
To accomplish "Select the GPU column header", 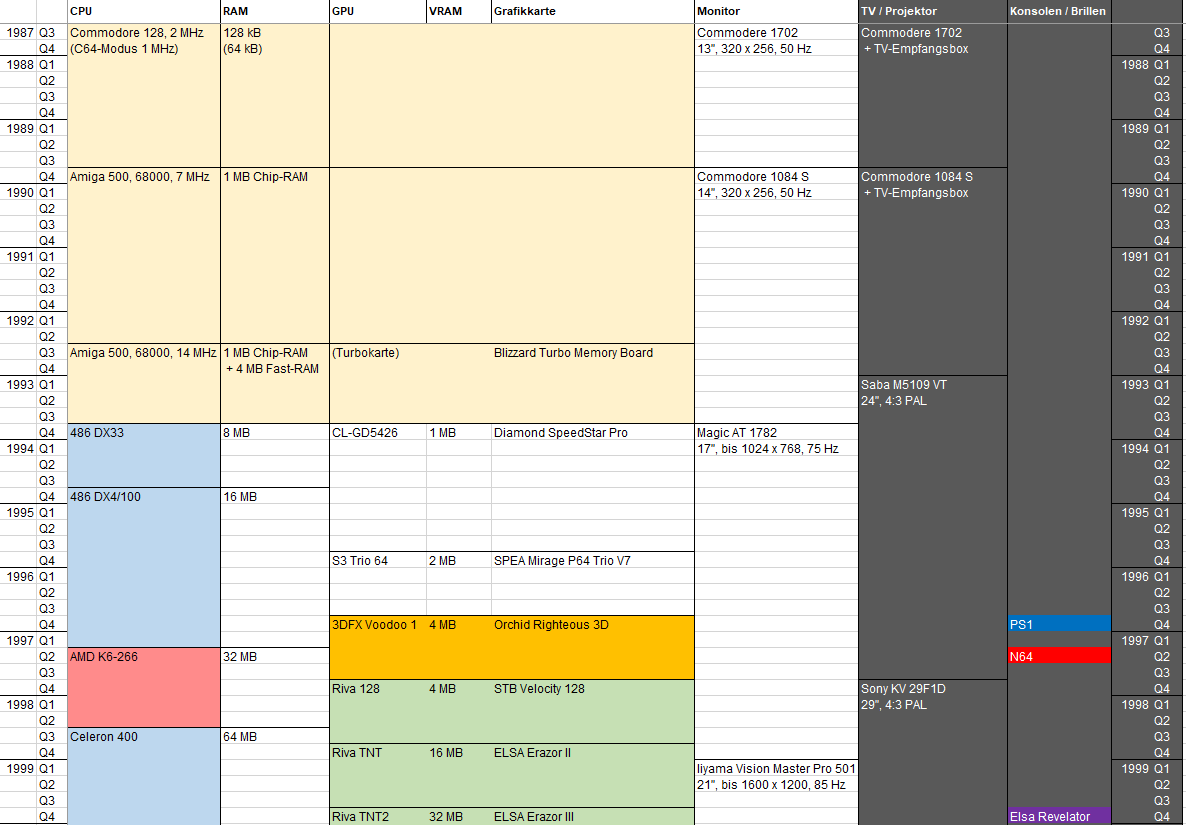I will click(x=377, y=11).
